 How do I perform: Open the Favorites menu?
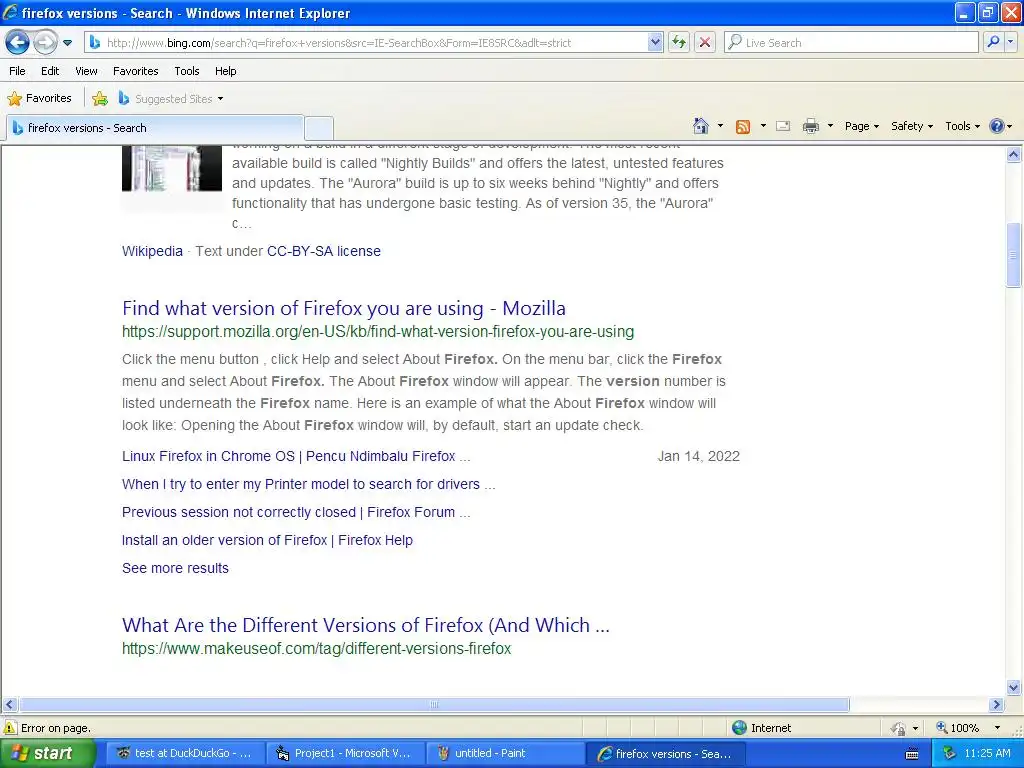(x=136, y=71)
